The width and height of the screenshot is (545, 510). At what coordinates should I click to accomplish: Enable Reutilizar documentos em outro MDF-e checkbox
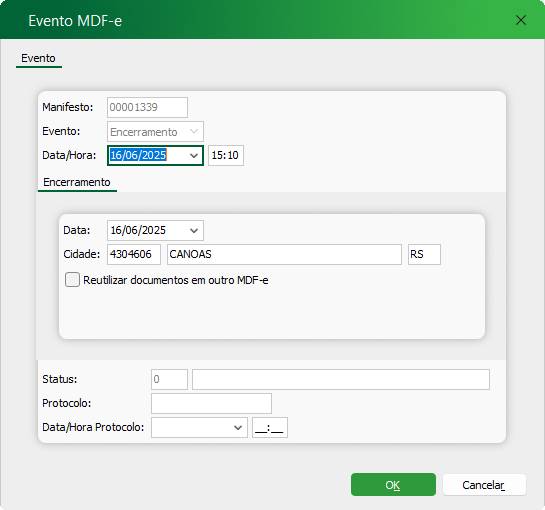[x=72, y=280]
